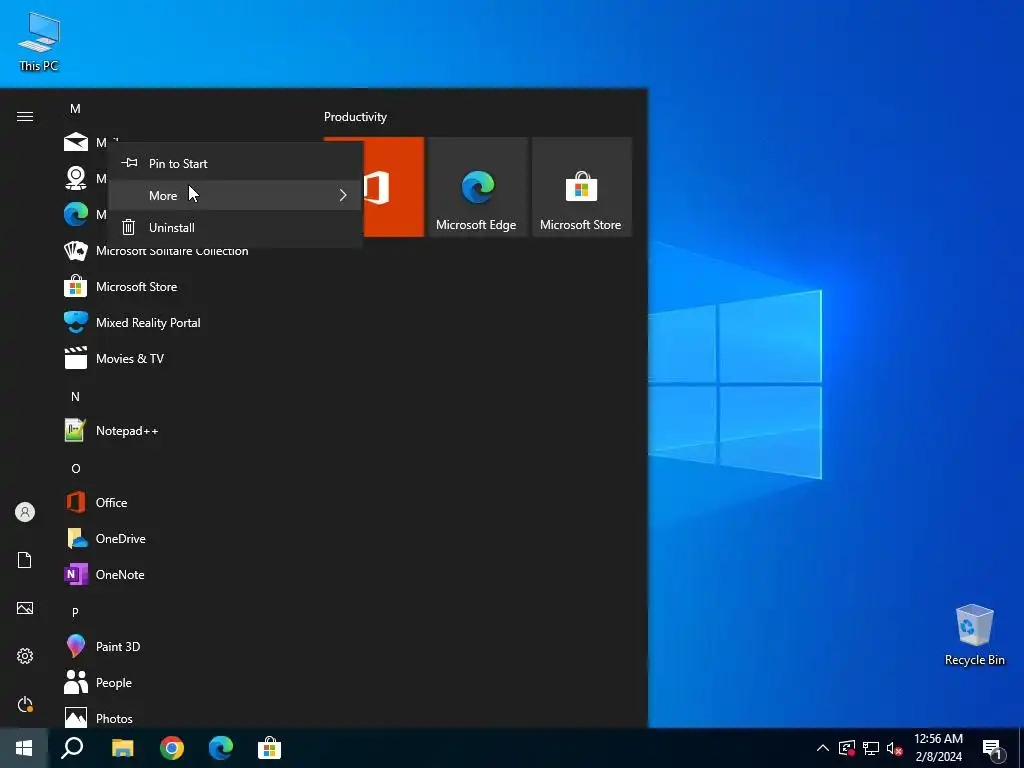Click the network status tray icon
This screenshot has width=1024, height=768.
click(871, 748)
